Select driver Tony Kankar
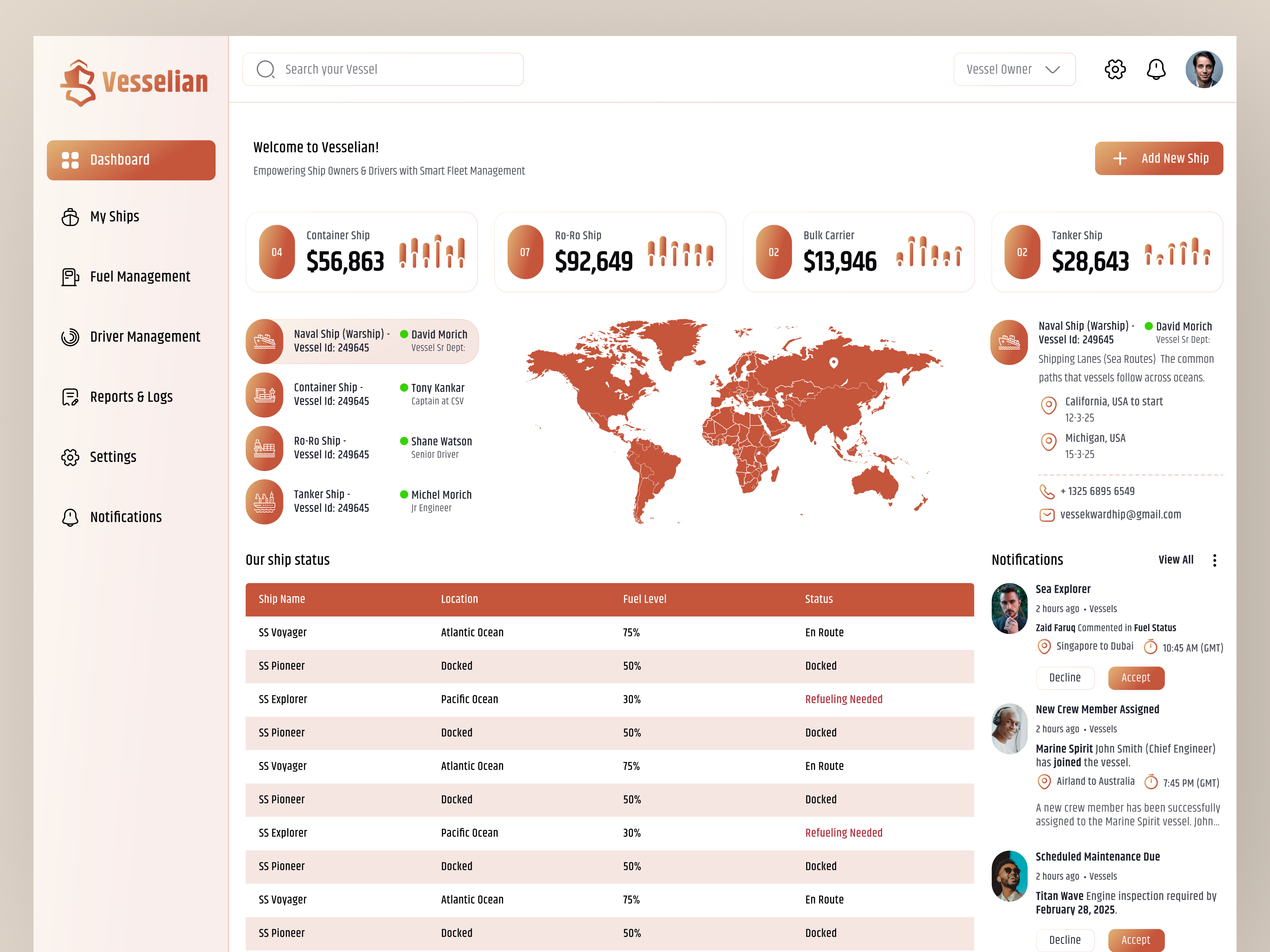The height and width of the screenshot is (952, 1270). [x=437, y=388]
